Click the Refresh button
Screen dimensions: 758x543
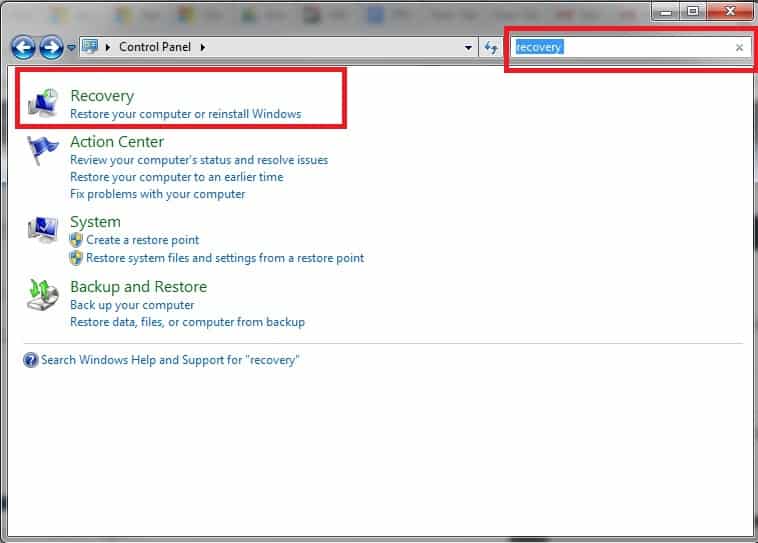pyautogui.click(x=491, y=47)
